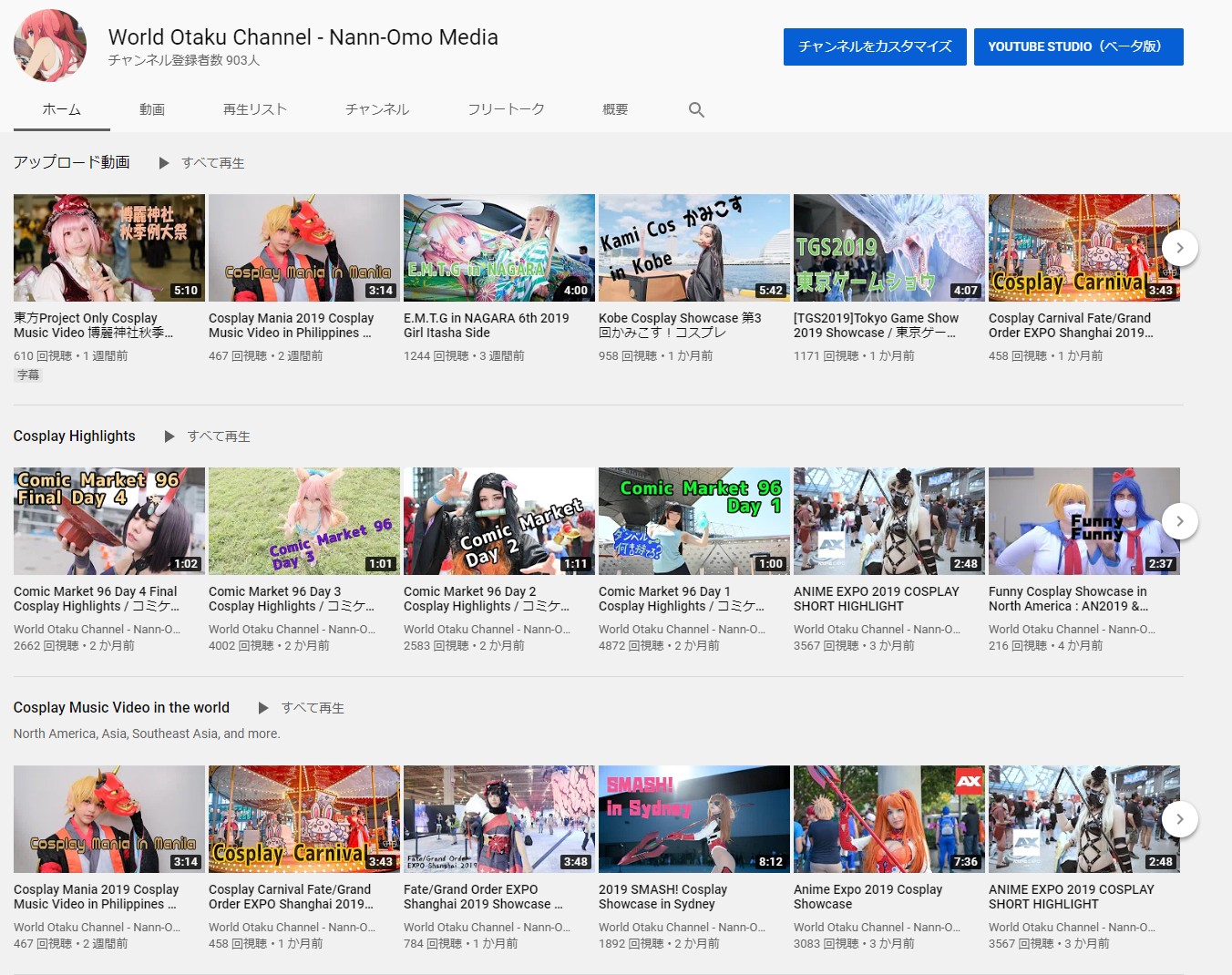
Task: Open Cosplay Music Video in the world heading
Action: tap(121, 707)
